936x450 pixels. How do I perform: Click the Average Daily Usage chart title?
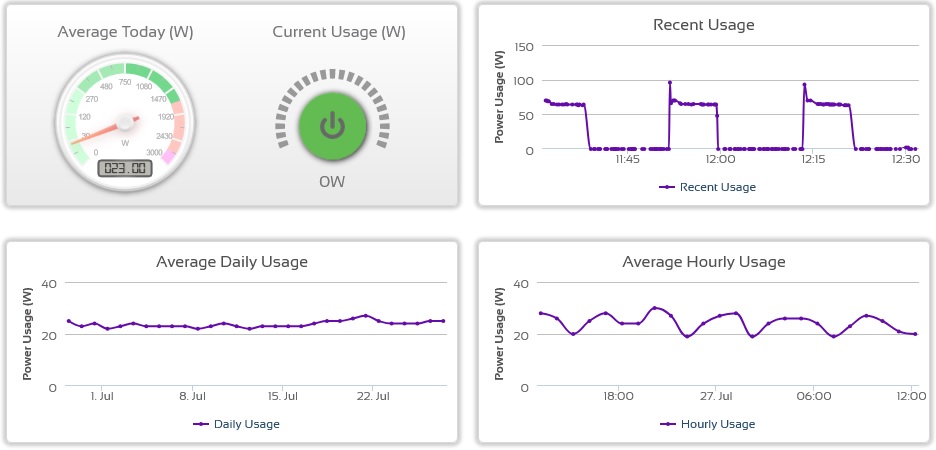click(x=232, y=262)
